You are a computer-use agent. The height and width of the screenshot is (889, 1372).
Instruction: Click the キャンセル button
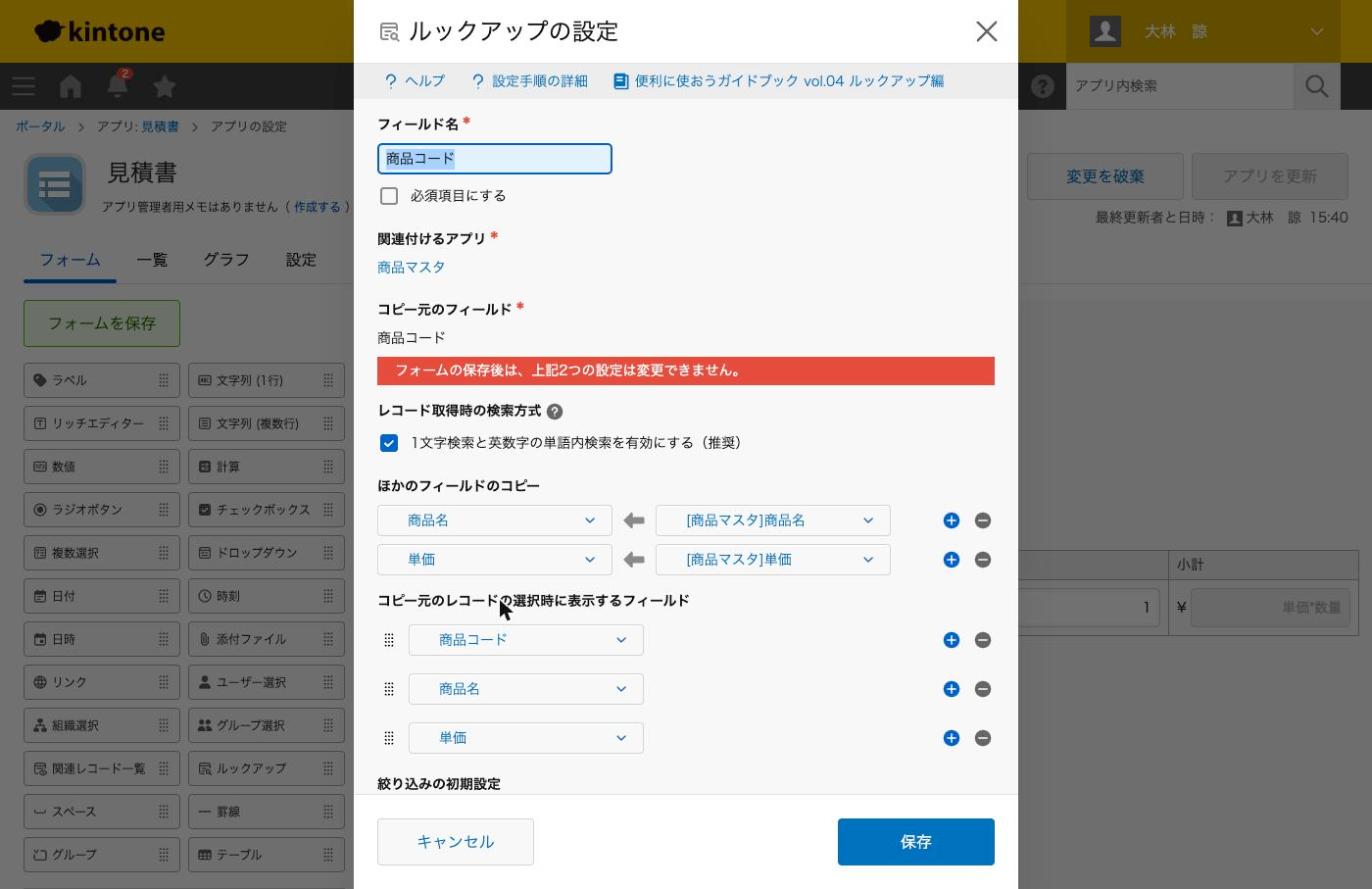pos(455,842)
